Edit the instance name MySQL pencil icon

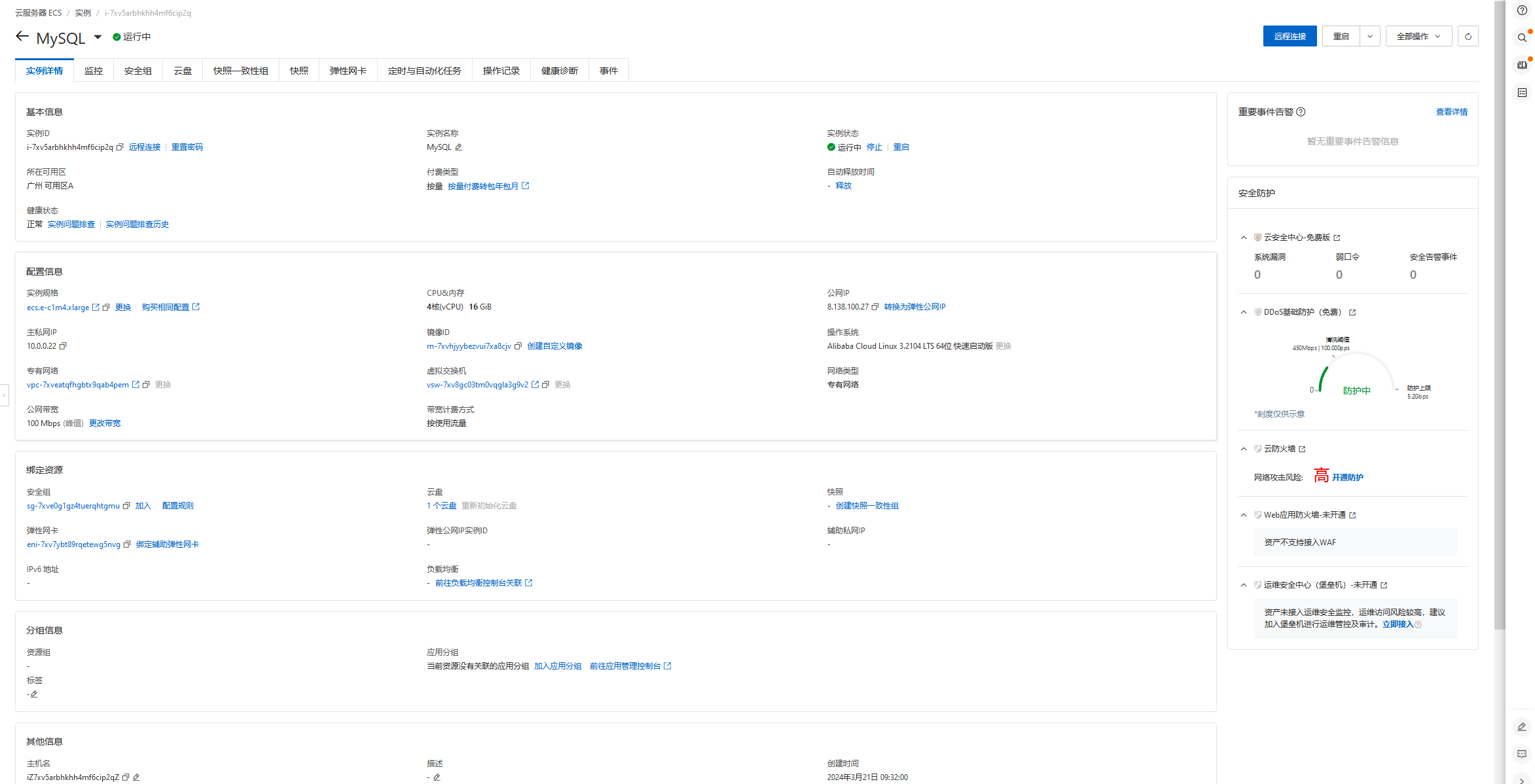click(x=458, y=147)
